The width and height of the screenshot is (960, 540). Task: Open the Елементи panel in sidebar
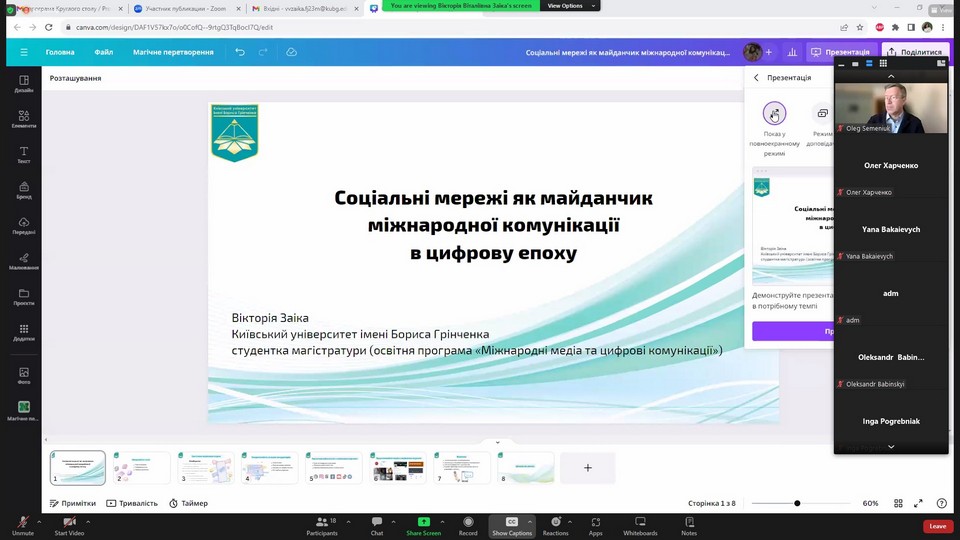pyautogui.click(x=24, y=119)
